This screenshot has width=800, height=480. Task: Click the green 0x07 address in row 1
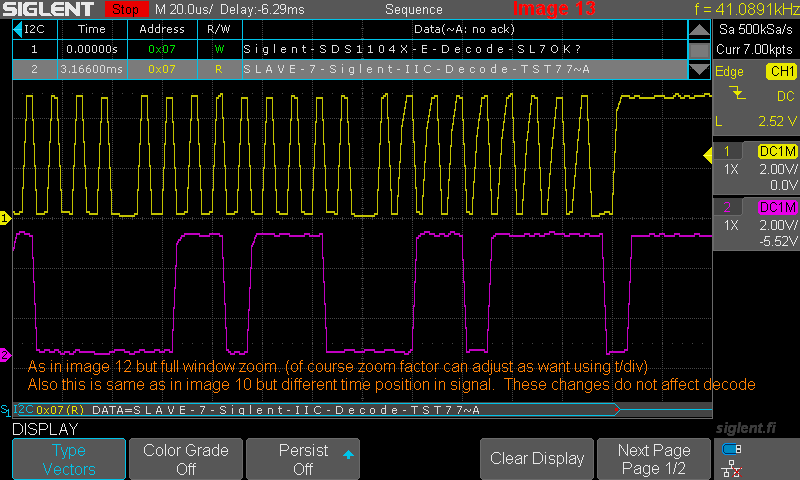point(162,49)
